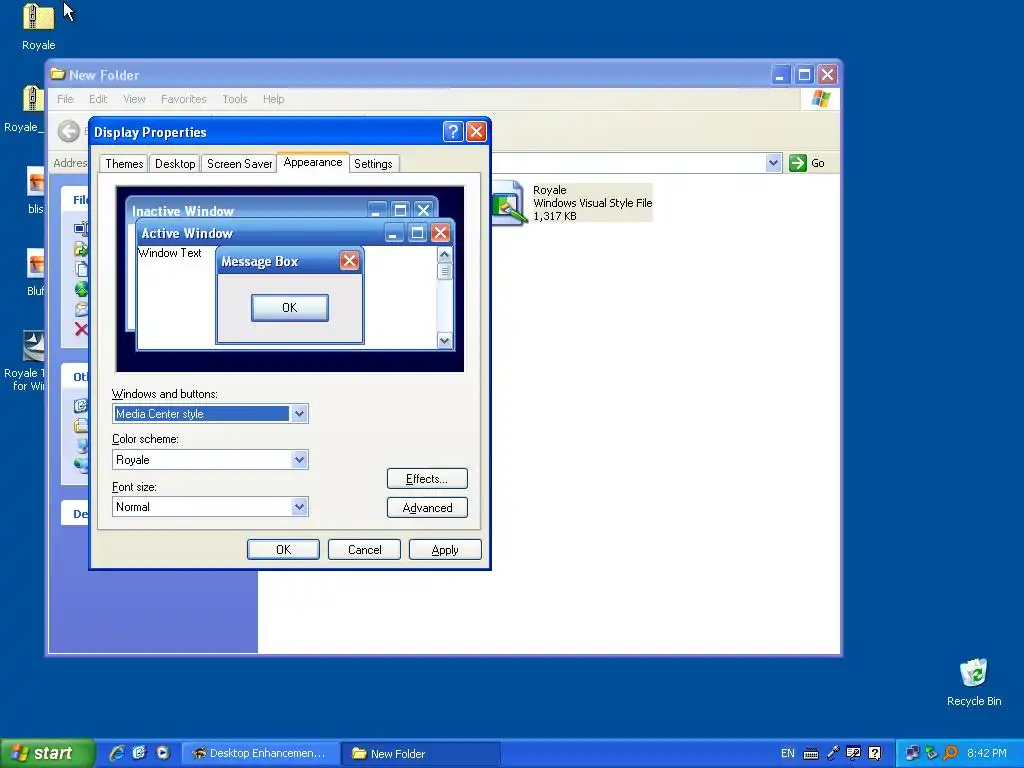This screenshot has height=768, width=1024.
Task: Open the Favorites menu
Action: tap(184, 99)
